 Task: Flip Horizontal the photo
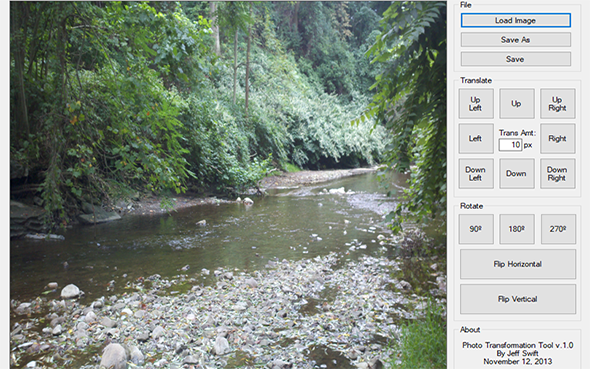[x=518, y=264]
